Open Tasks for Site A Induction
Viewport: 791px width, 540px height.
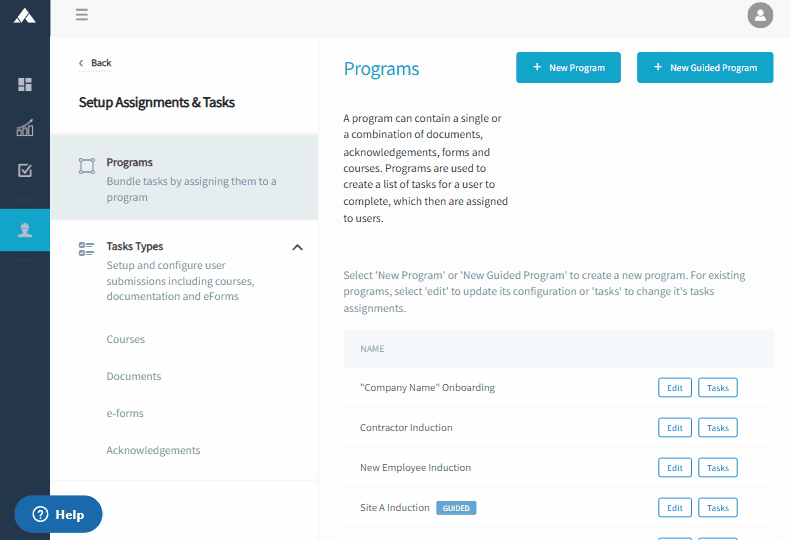pyautogui.click(x=717, y=508)
